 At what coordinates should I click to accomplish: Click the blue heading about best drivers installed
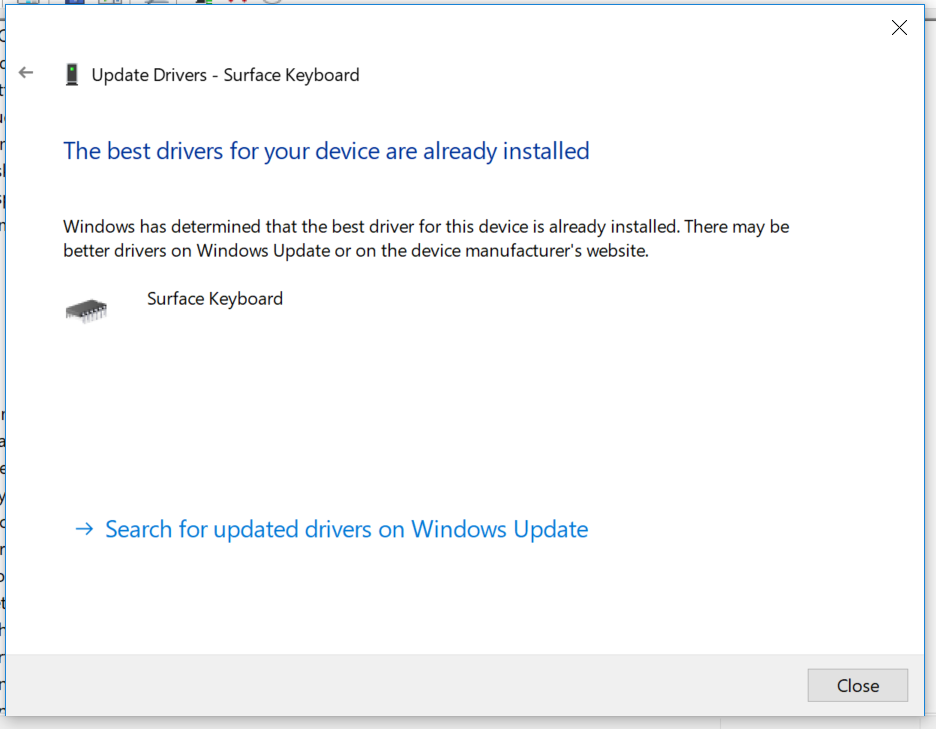pos(325,150)
